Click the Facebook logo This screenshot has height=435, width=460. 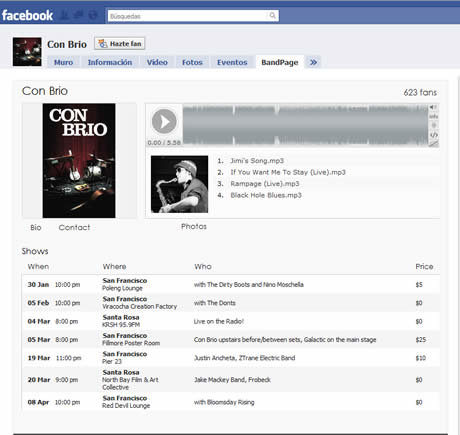27,15
